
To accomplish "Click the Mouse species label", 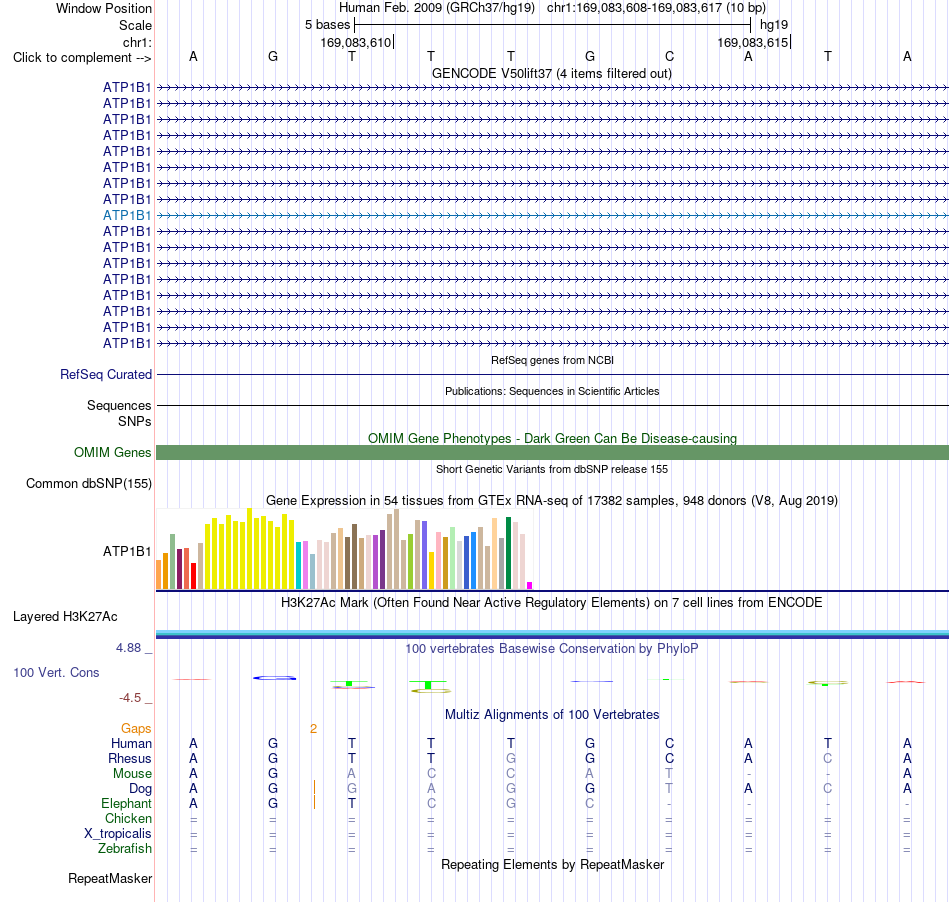I will [132, 774].
